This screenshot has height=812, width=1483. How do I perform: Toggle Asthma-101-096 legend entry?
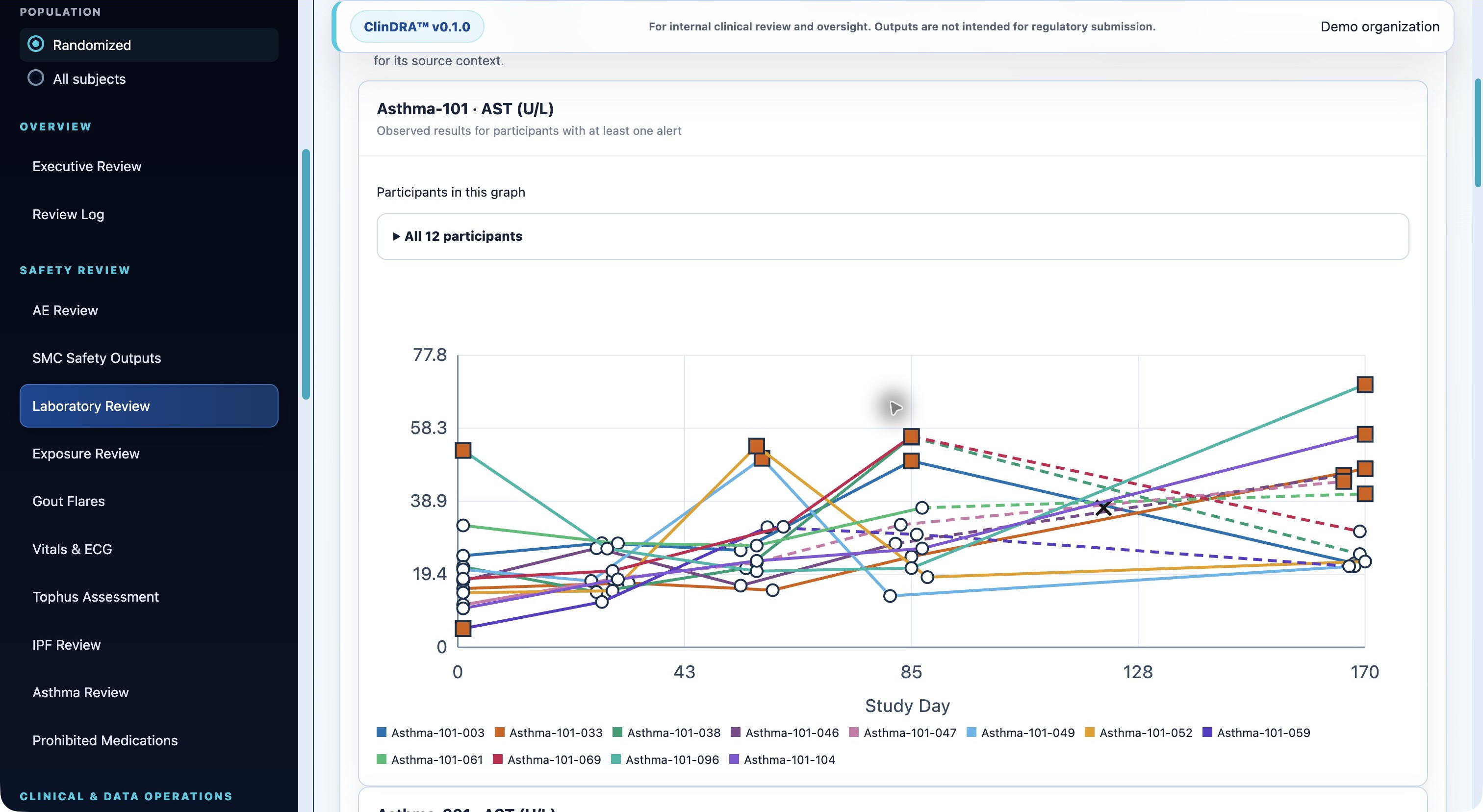tap(665, 760)
